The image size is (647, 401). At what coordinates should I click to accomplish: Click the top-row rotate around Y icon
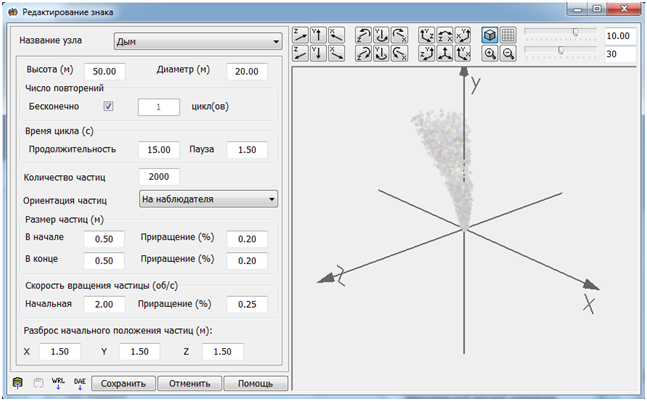381,35
